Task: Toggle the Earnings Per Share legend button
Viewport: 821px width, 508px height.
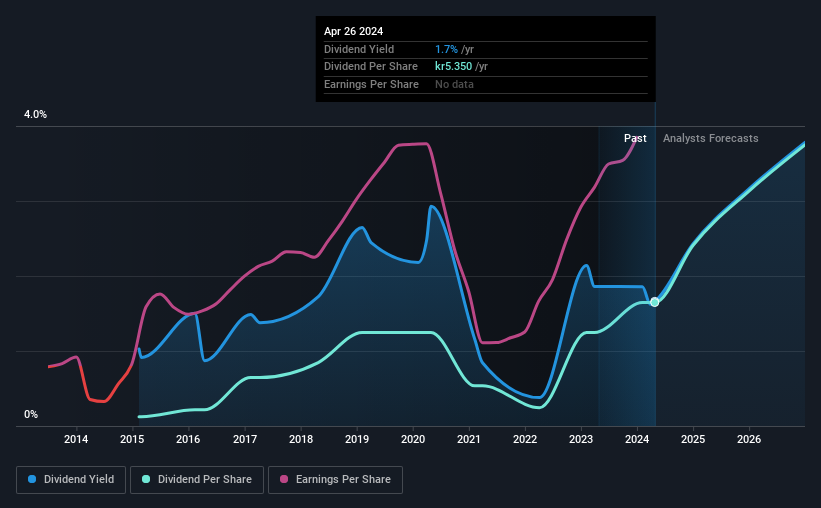Action: tap(335, 480)
